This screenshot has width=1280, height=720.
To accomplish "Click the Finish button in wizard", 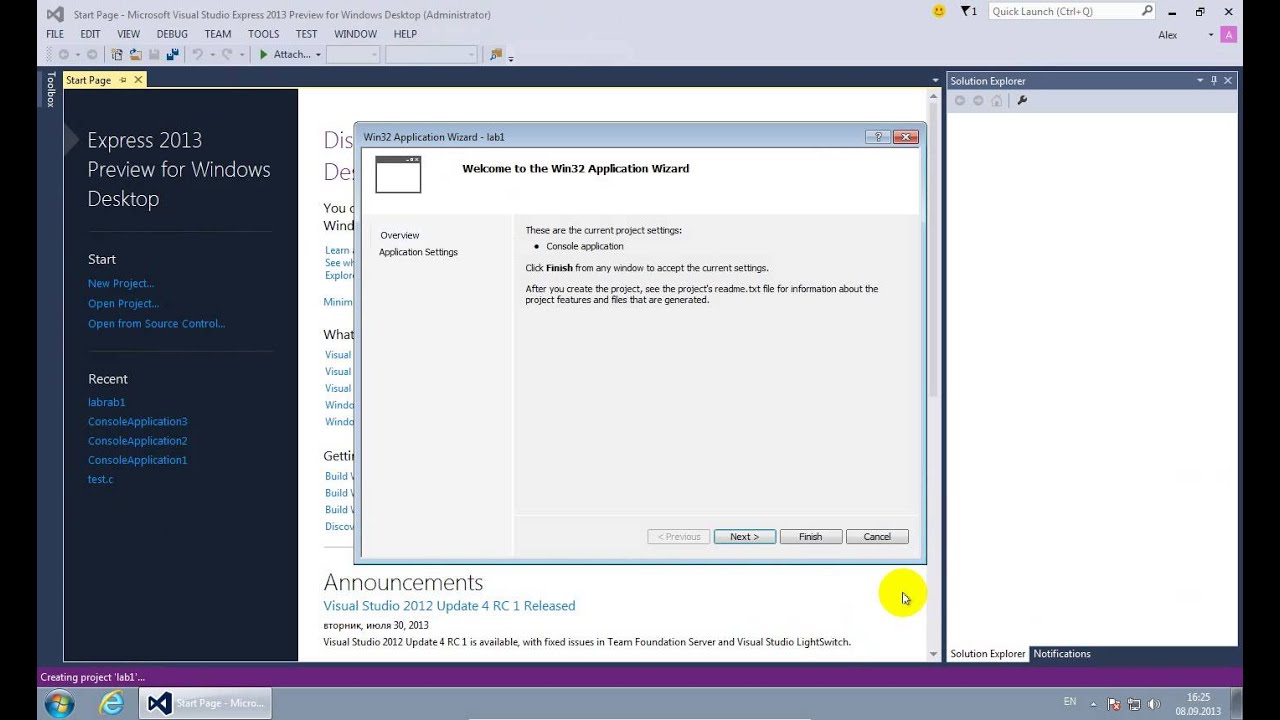I will pos(810,537).
